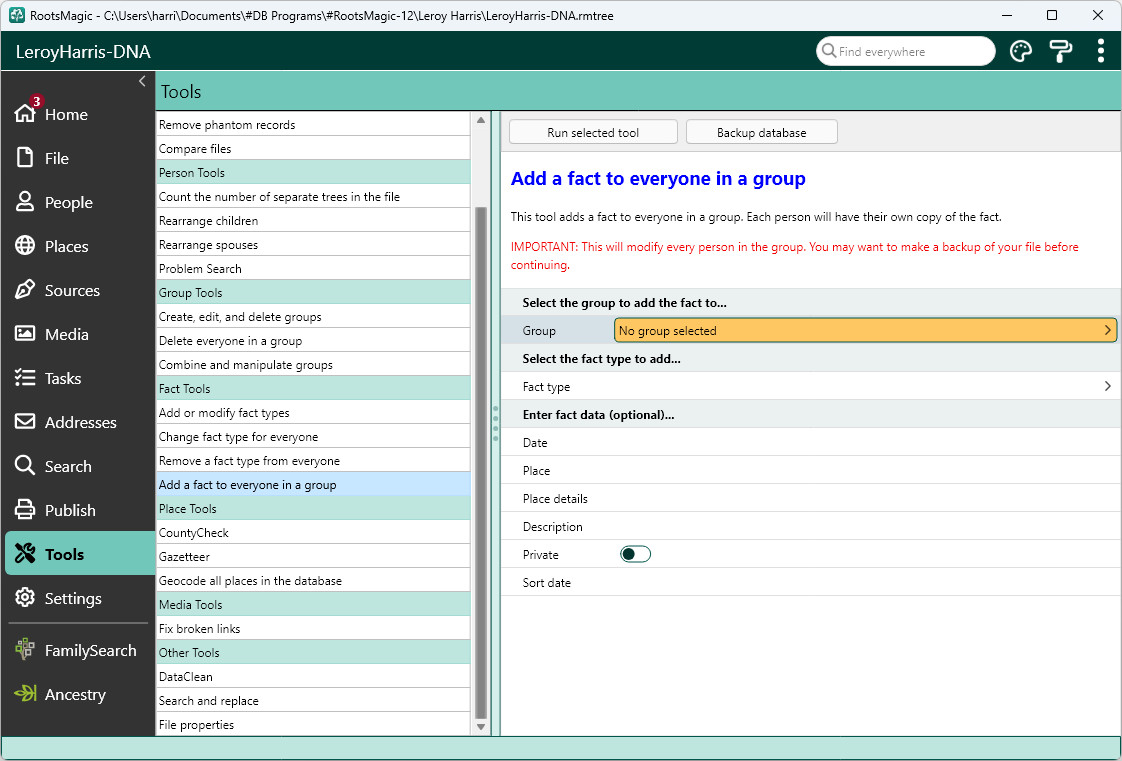Image resolution: width=1122 pixels, height=761 pixels.
Task: Open the Group selector showing No group selected
Action: pos(865,330)
